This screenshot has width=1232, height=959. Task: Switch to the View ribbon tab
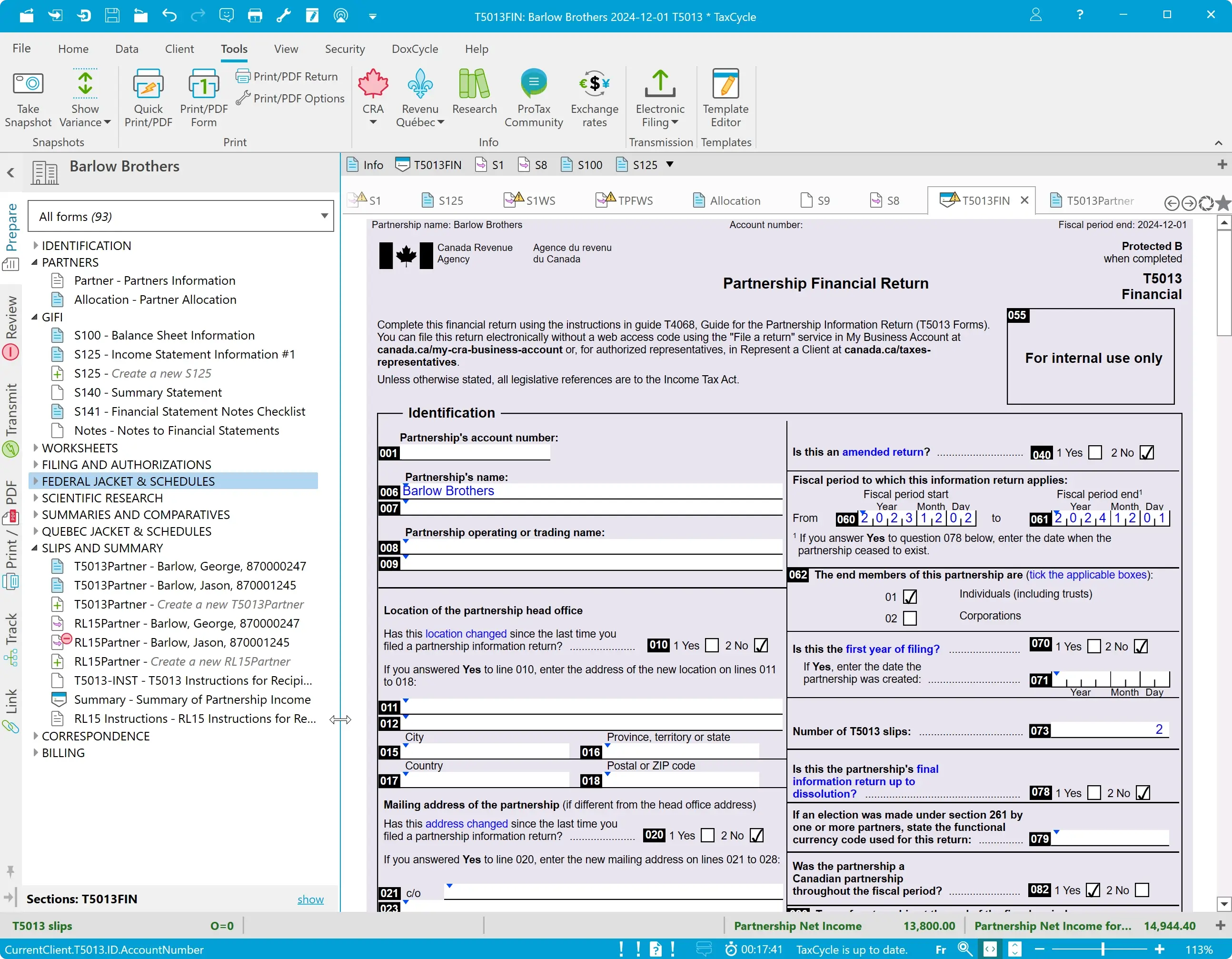click(x=286, y=49)
